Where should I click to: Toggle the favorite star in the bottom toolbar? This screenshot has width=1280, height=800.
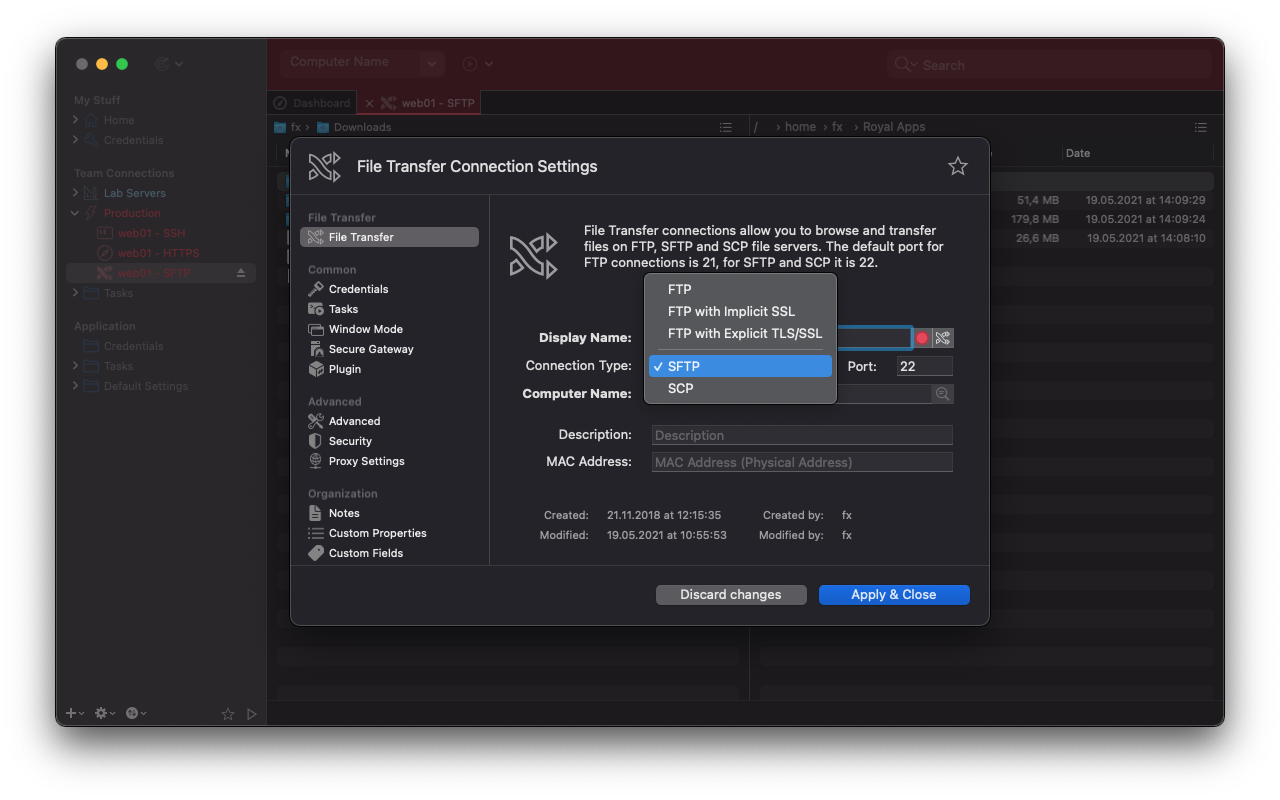(x=227, y=713)
